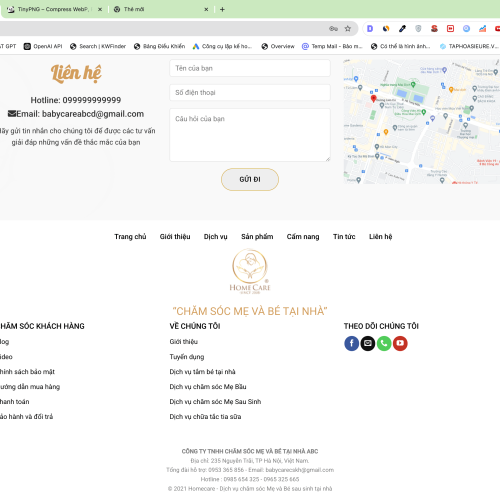This screenshot has width=500, height=500.
Task: Go to Trang chủ in footer menu
Action: (x=130, y=237)
